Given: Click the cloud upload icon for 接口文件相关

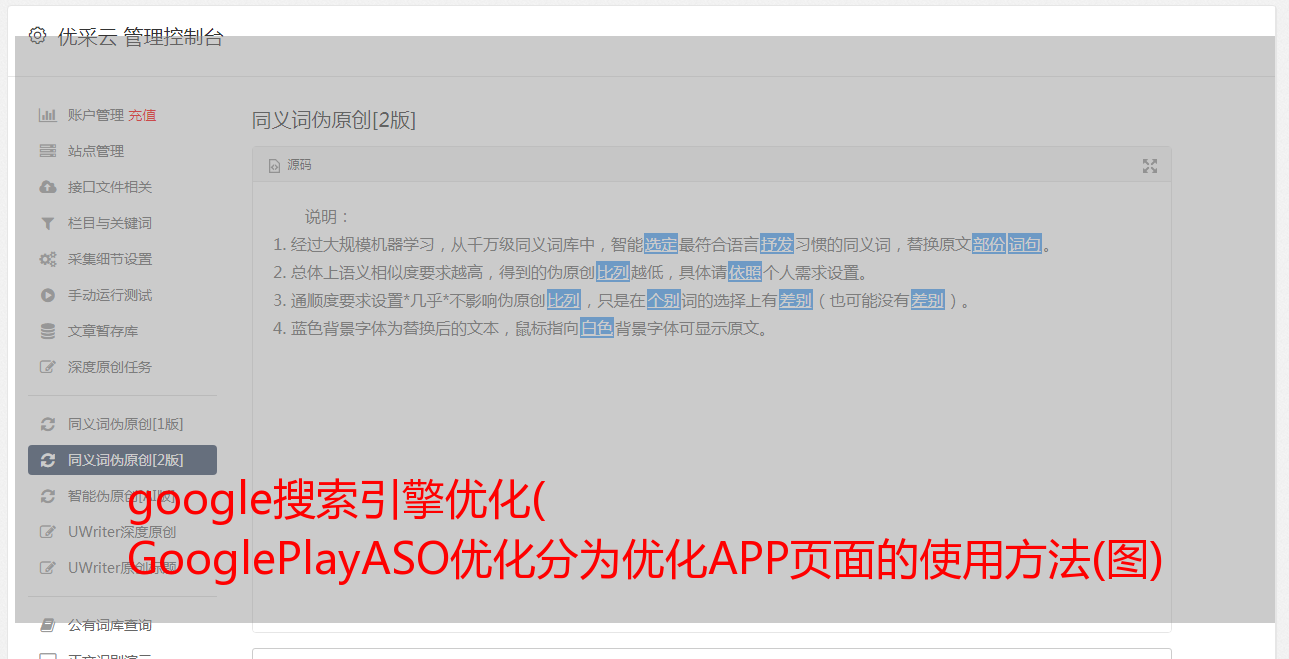Looking at the screenshot, I should pyautogui.click(x=47, y=187).
